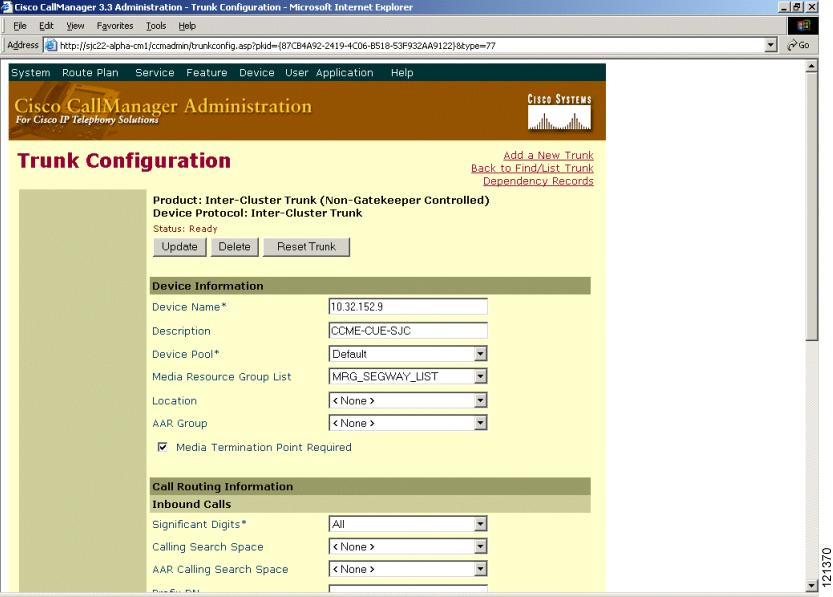Click the Call Routing Information header
833x597 pixels.
click(x=370, y=486)
